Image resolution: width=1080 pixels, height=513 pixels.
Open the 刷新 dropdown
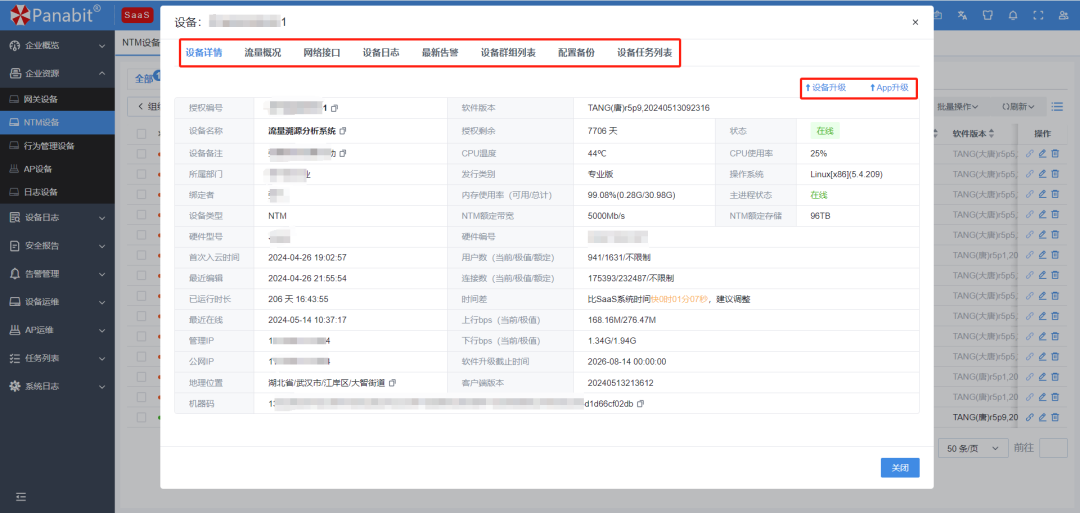click(1017, 107)
